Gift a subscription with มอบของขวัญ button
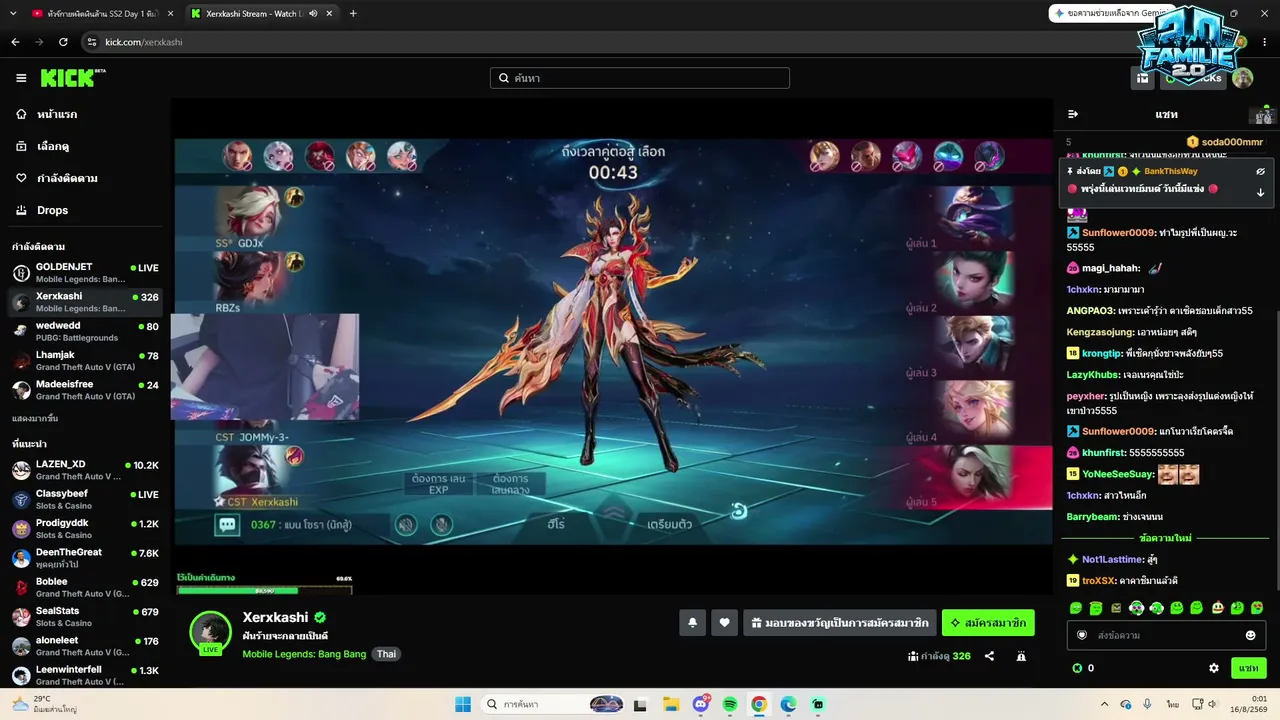1280x720 pixels. 840,623
